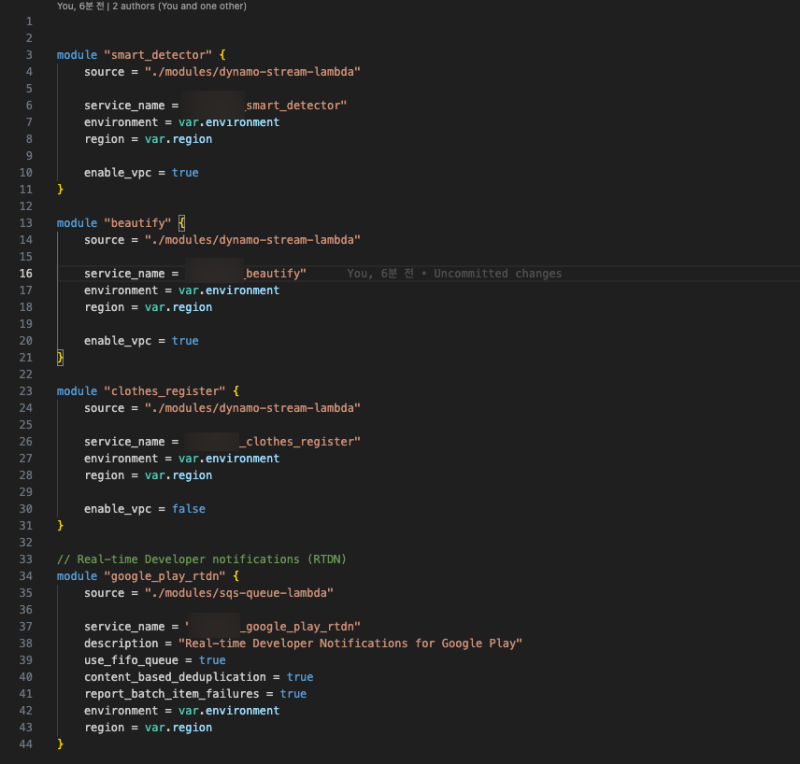This screenshot has height=764, width=800.
Task: Click var.region on the last module's region line
Action: (x=178, y=728)
